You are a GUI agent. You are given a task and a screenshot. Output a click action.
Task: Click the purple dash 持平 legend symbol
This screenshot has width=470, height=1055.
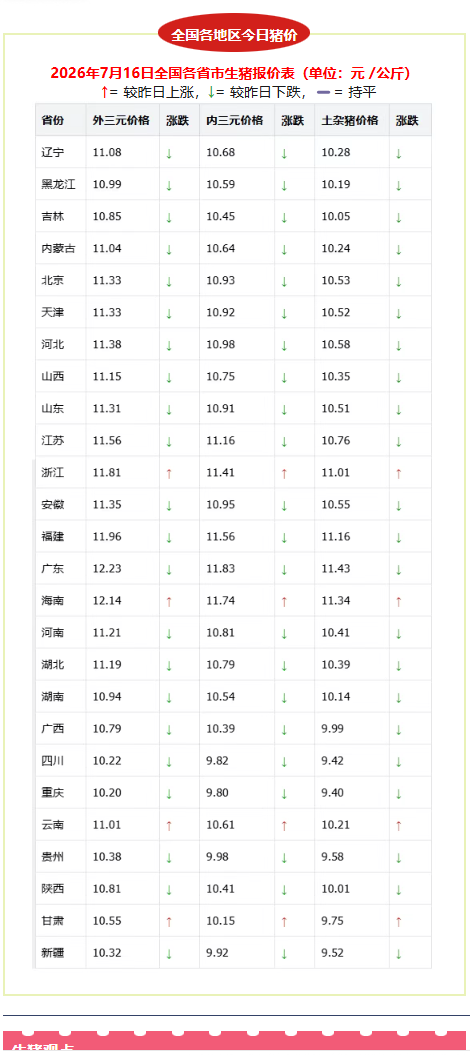[x=323, y=92]
